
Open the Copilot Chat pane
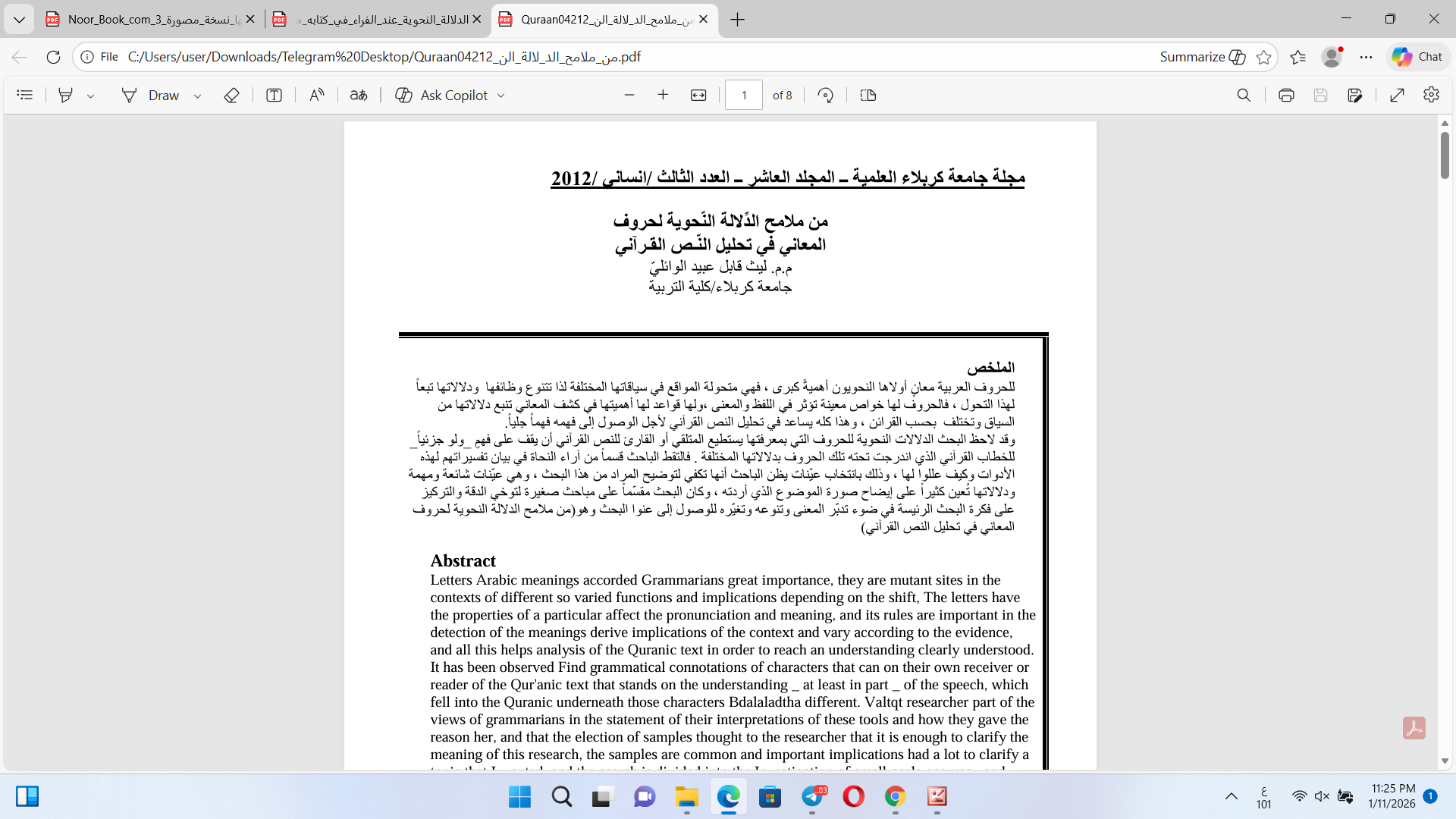pos(1417,57)
